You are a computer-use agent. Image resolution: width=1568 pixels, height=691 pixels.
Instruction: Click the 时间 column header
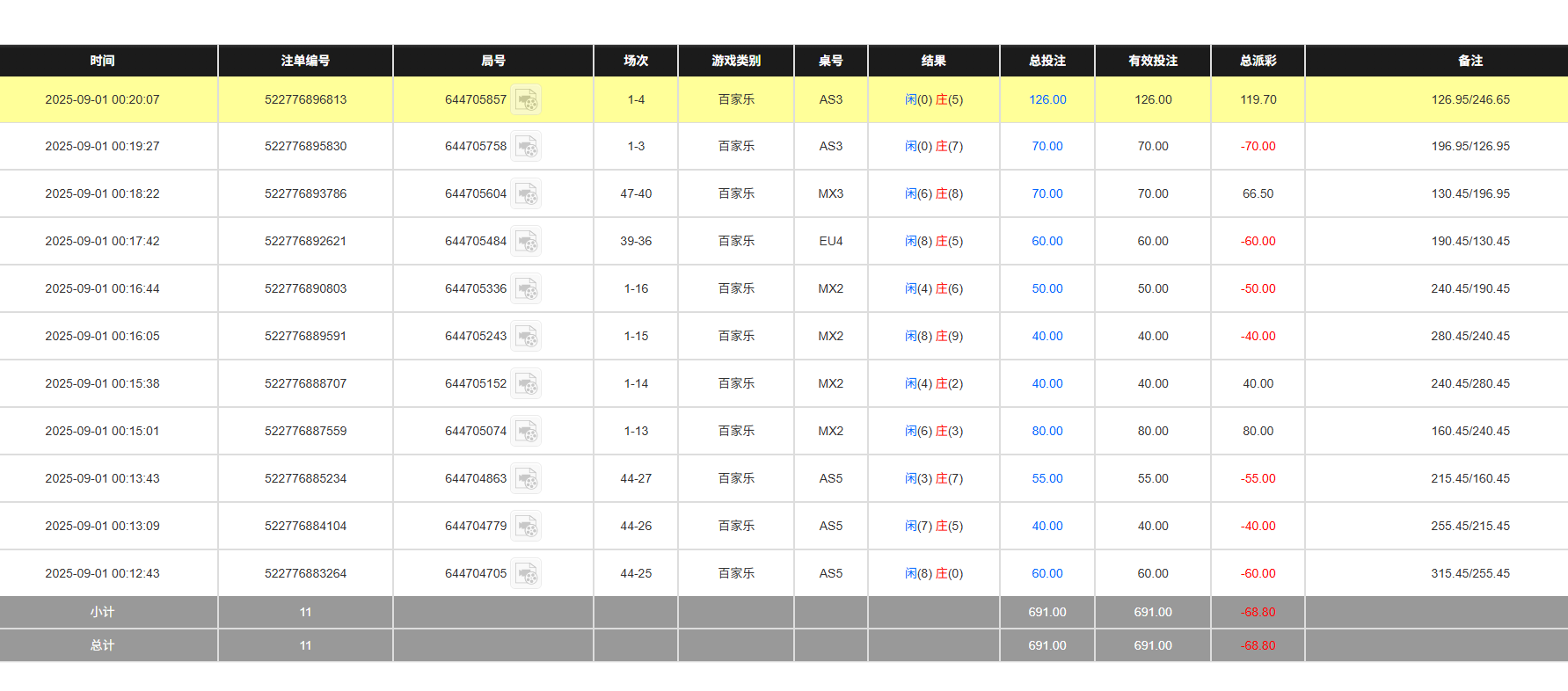click(x=102, y=61)
